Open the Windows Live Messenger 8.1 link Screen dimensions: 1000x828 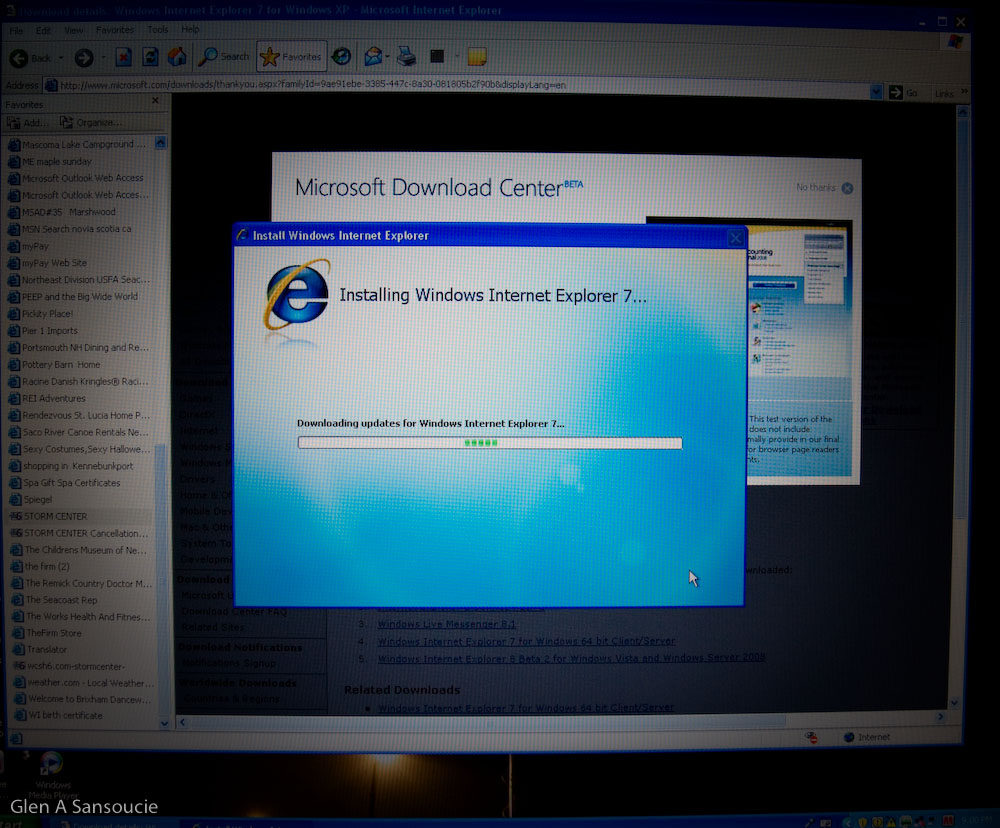pos(446,624)
